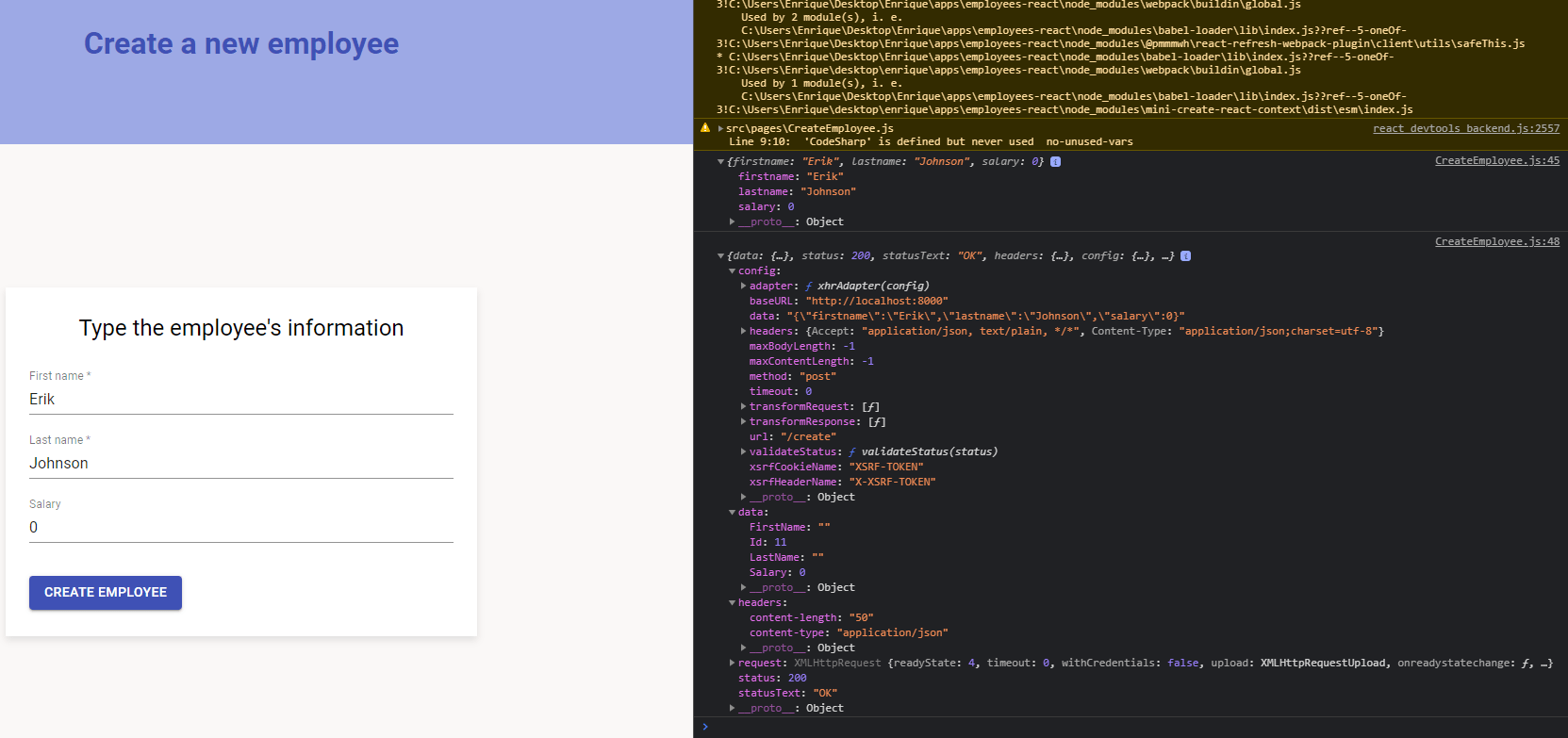Click the CREATE EMPLOYEE button
This screenshot has width=1568, height=738.
tap(106, 593)
